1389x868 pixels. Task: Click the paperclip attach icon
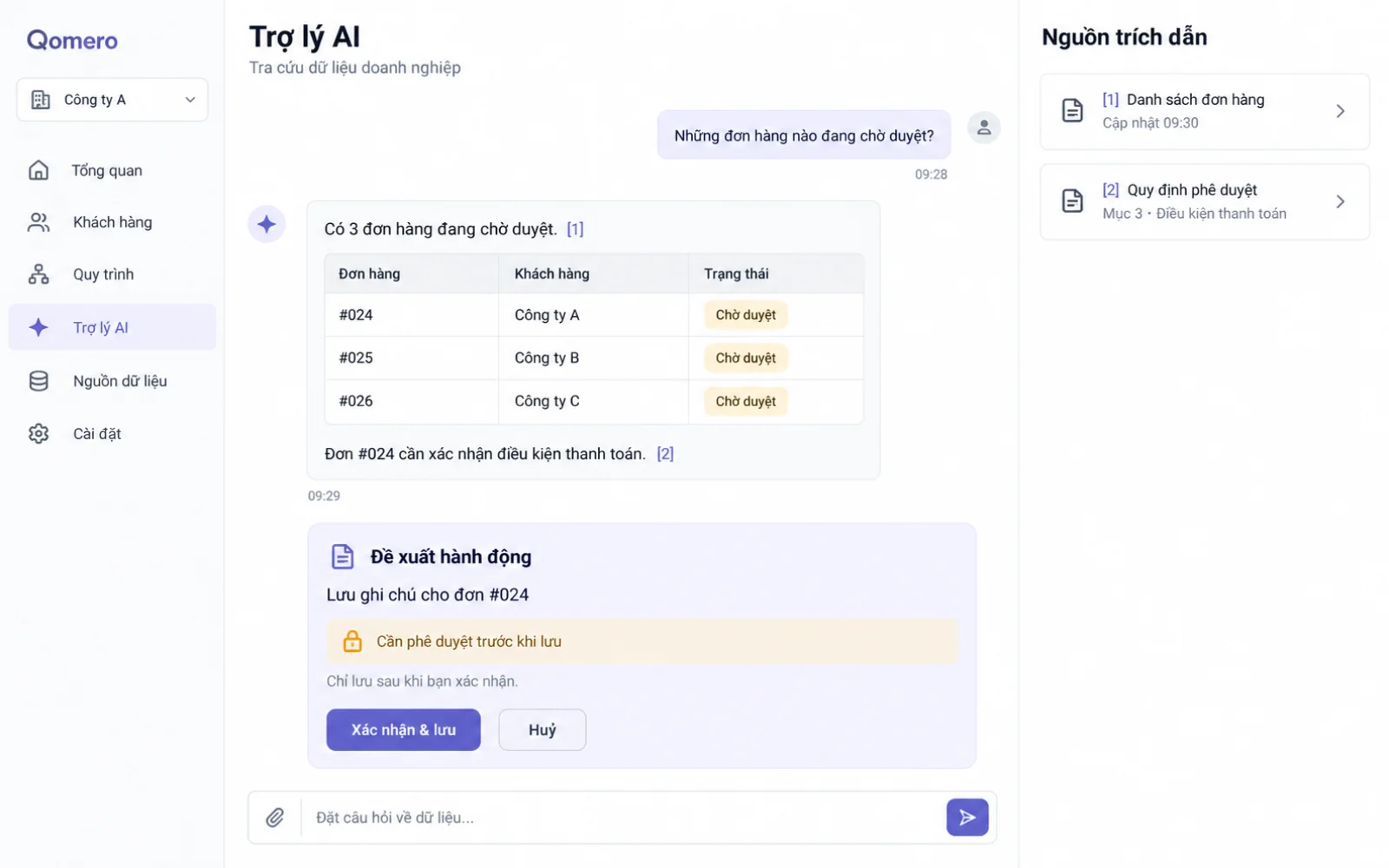[275, 817]
